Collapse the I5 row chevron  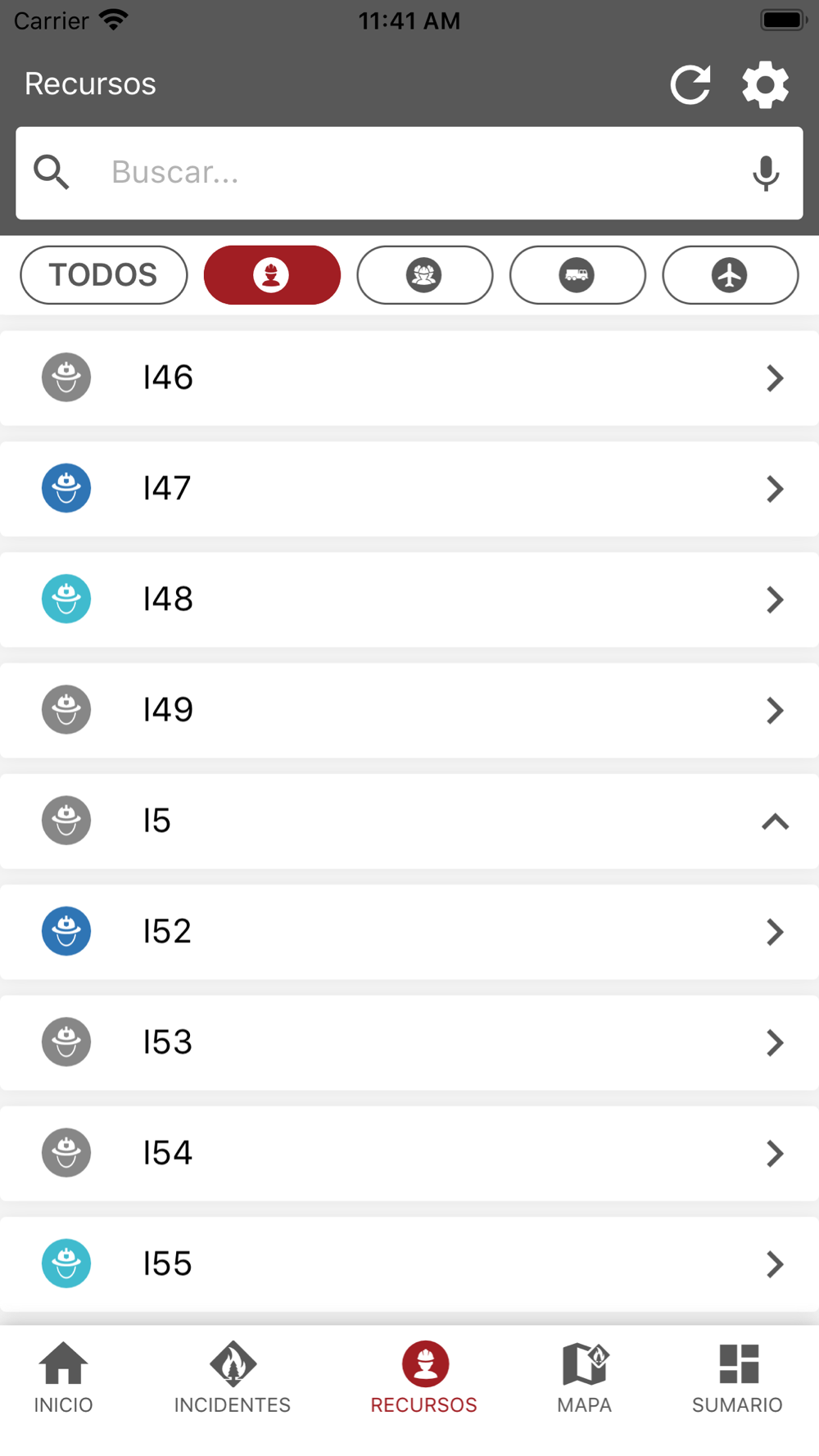tap(775, 821)
